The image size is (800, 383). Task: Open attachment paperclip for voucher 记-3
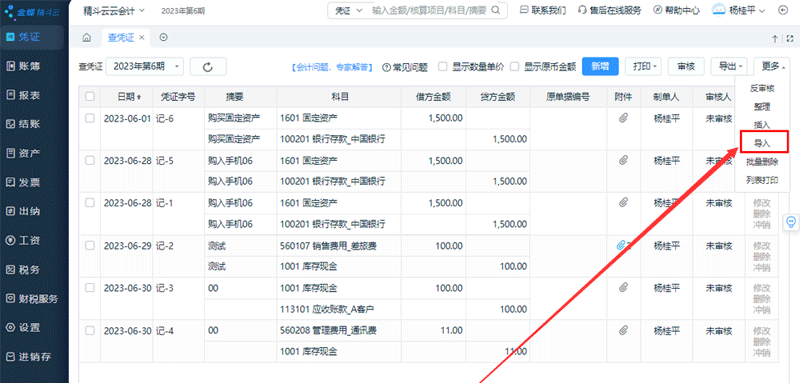tap(623, 288)
